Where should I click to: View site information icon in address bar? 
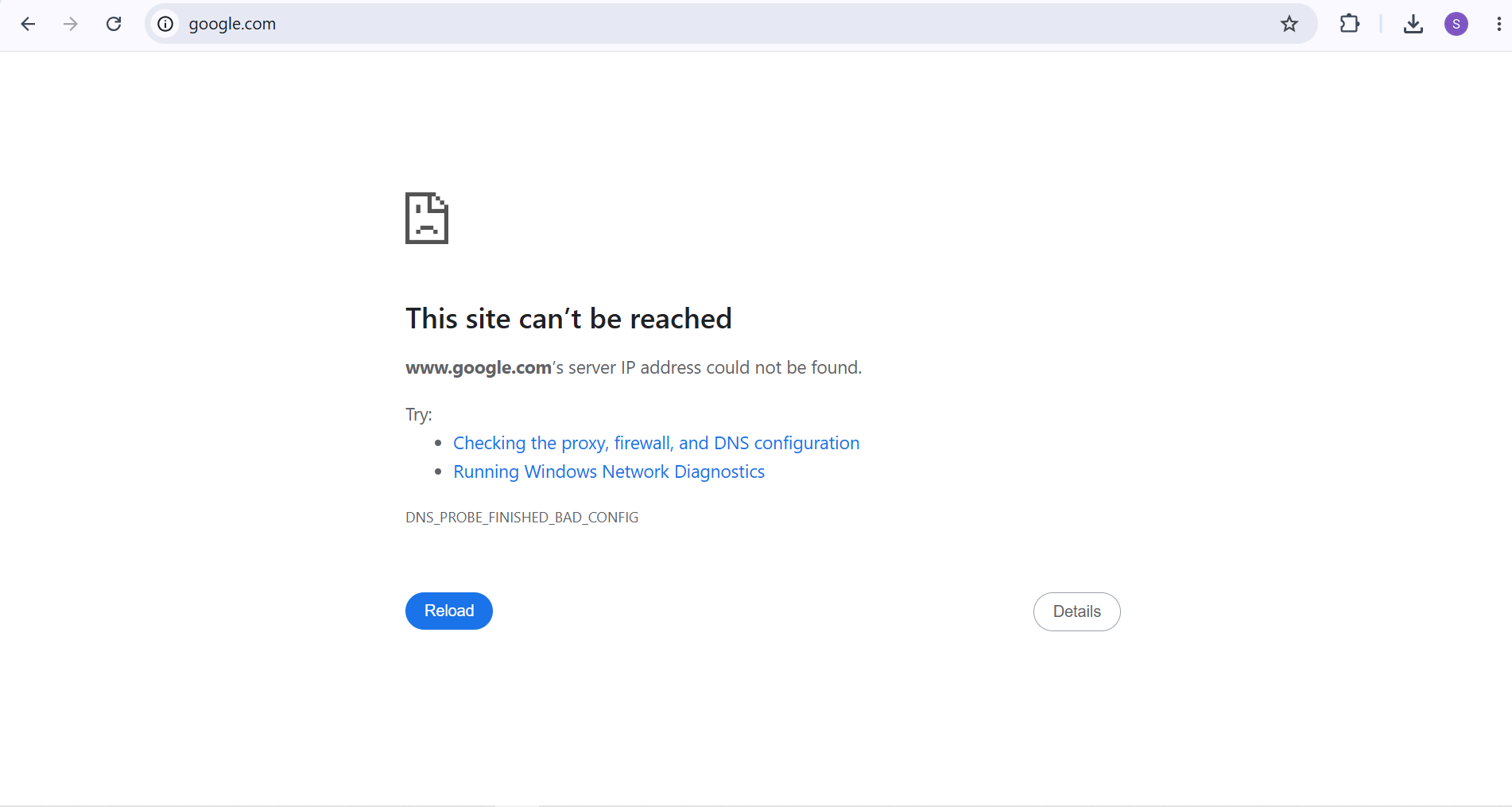pos(165,24)
